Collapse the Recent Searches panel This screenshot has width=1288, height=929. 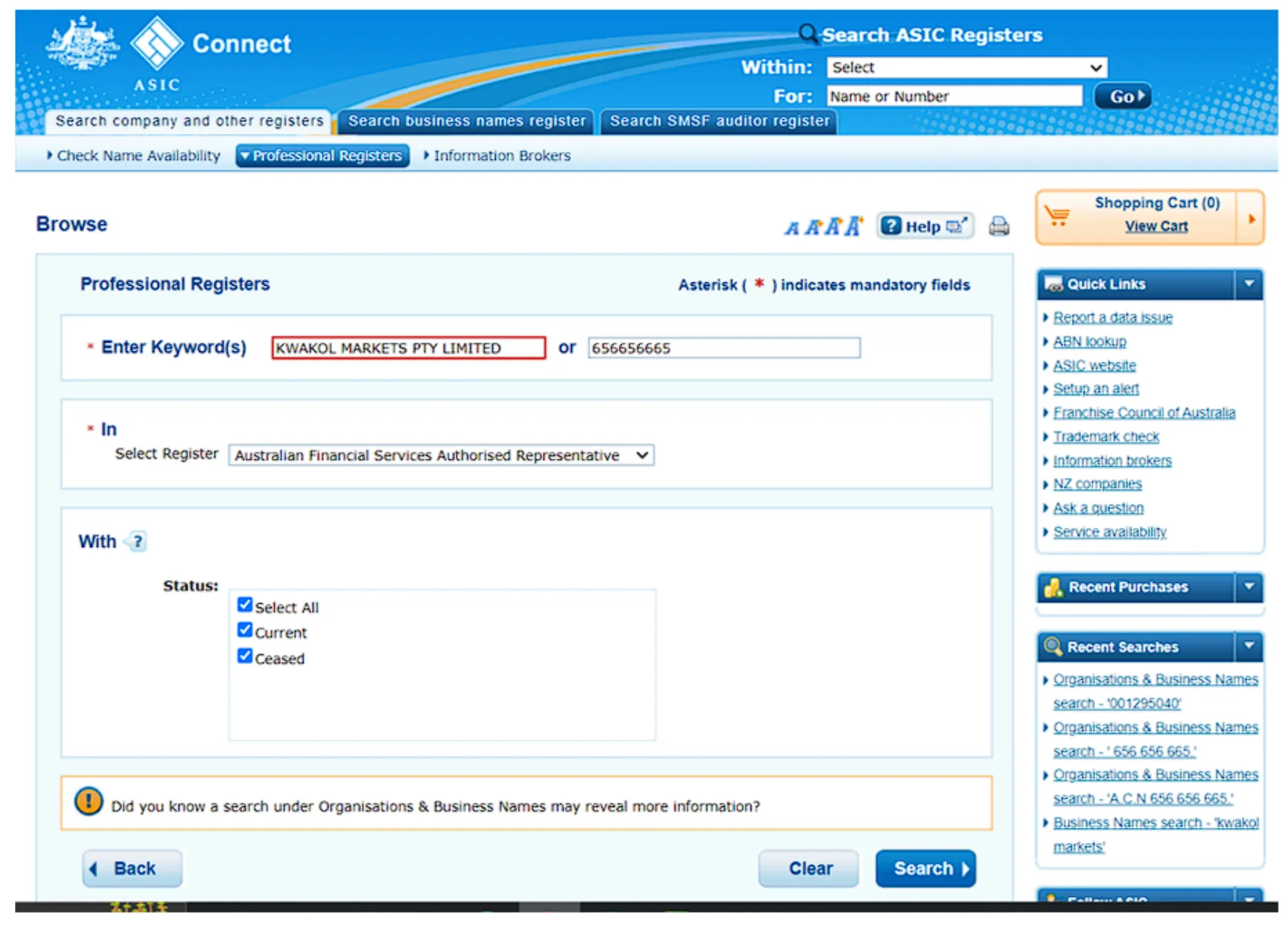pos(1249,646)
